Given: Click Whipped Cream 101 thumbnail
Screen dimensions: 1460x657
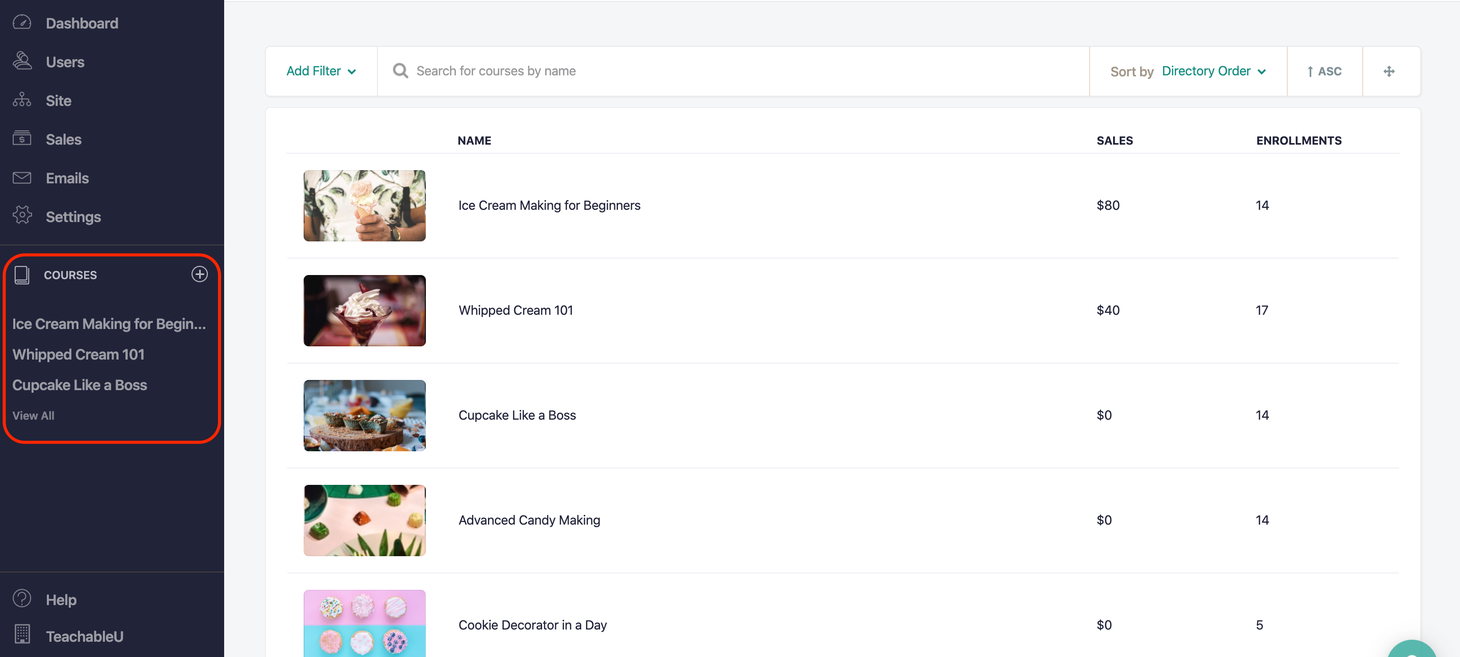Looking at the screenshot, I should click(365, 310).
